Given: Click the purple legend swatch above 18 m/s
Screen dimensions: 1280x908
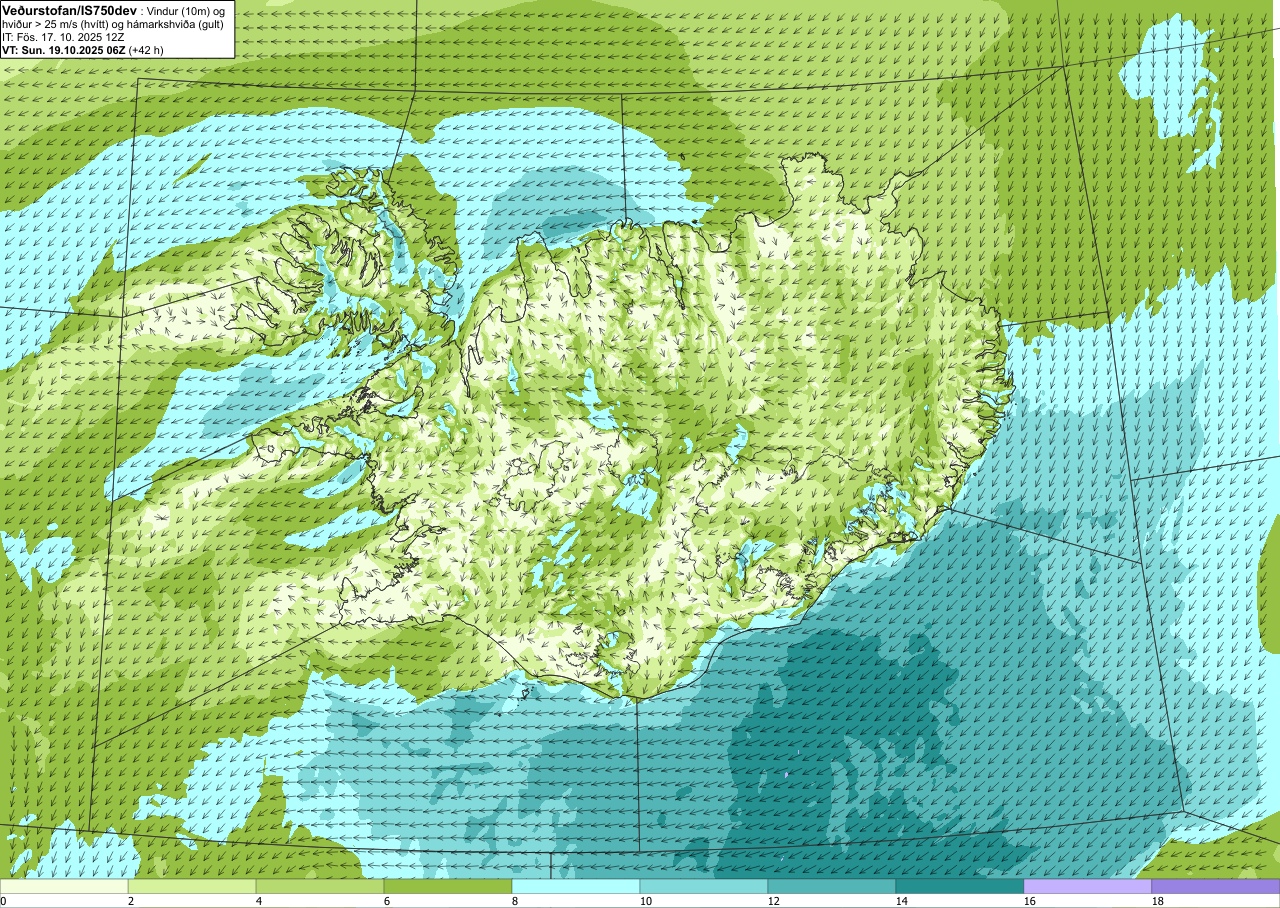Looking at the screenshot, I should (x=1215, y=886).
